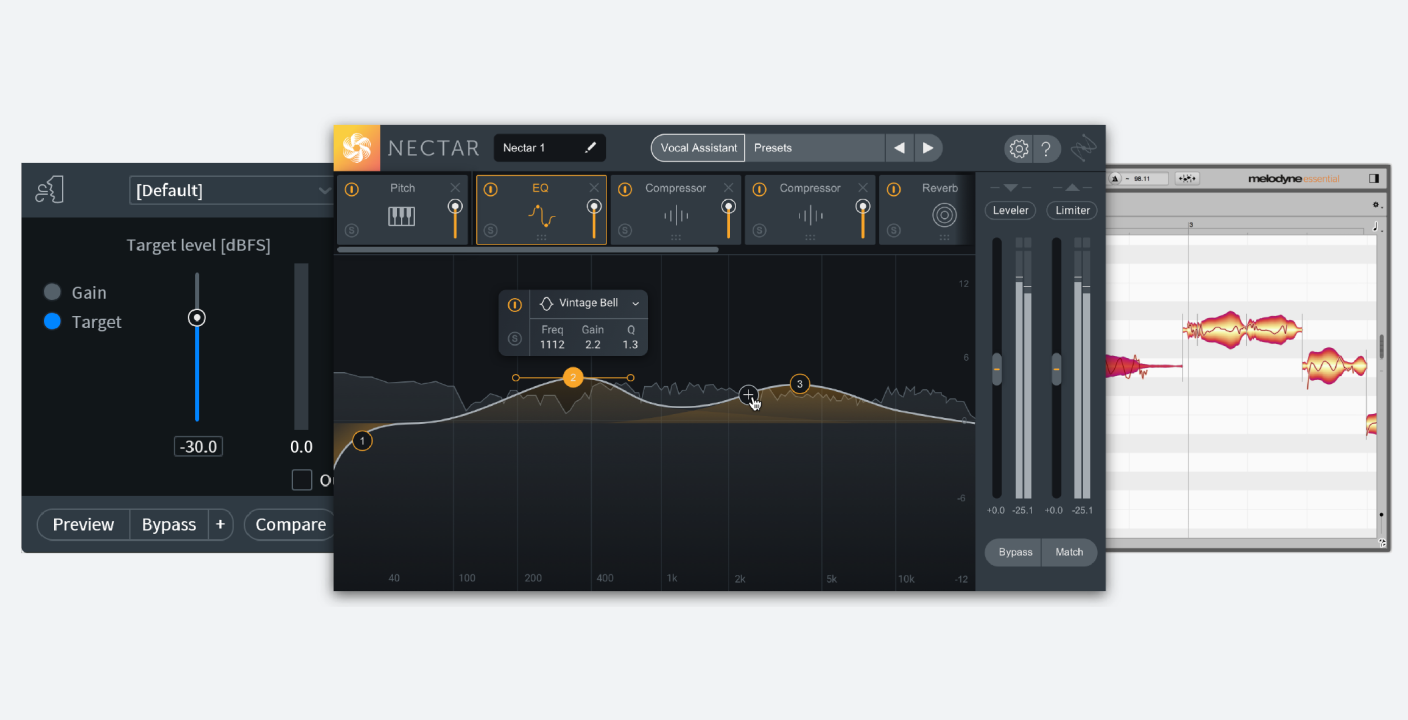Click the second Compressor module waveform icon
The height and width of the screenshot is (720, 1408).
click(x=811, y=216)
